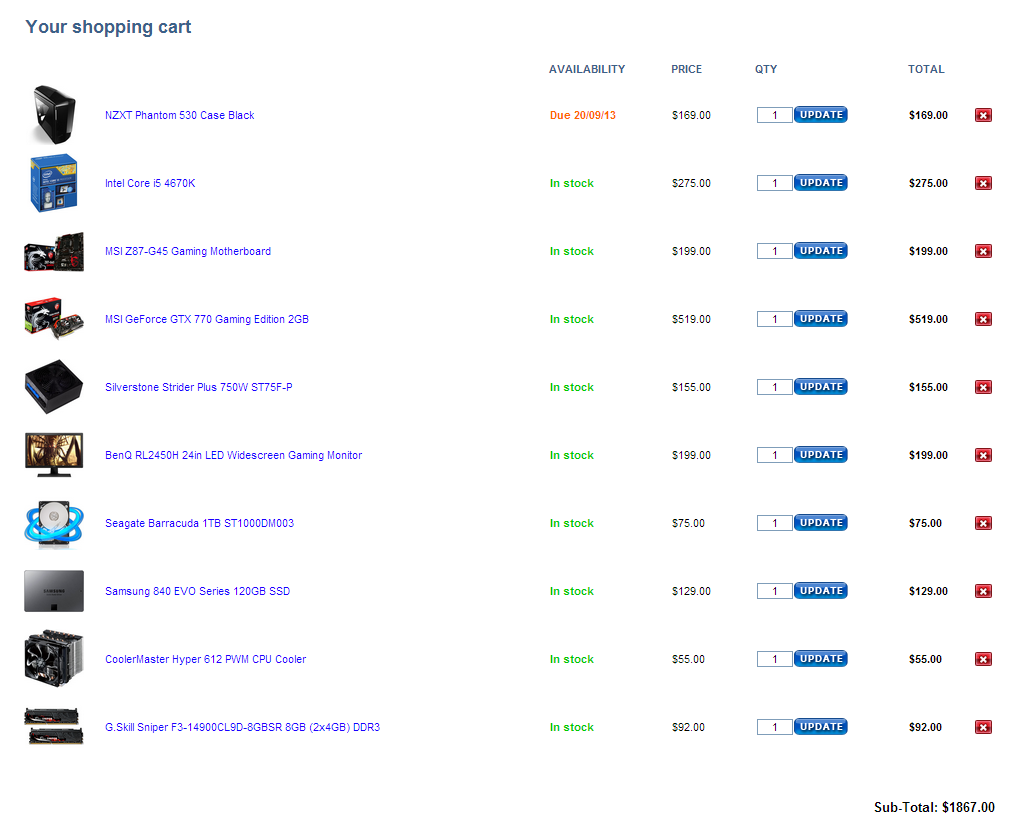
Task: Update CoolerMaster Hyper 612 quantity
Action: 820,659
